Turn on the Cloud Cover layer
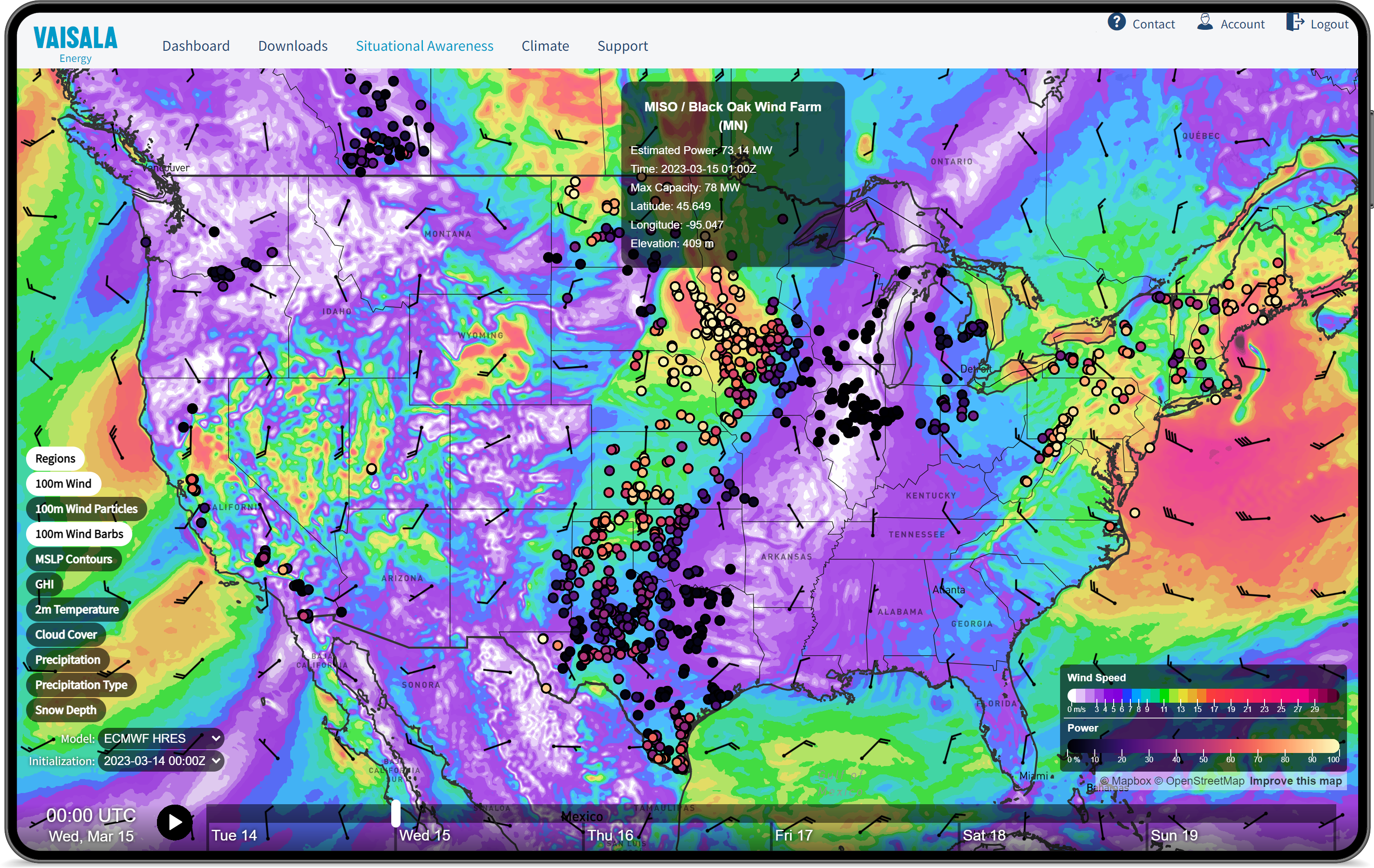1374x868 pixels. click(66, 634)
